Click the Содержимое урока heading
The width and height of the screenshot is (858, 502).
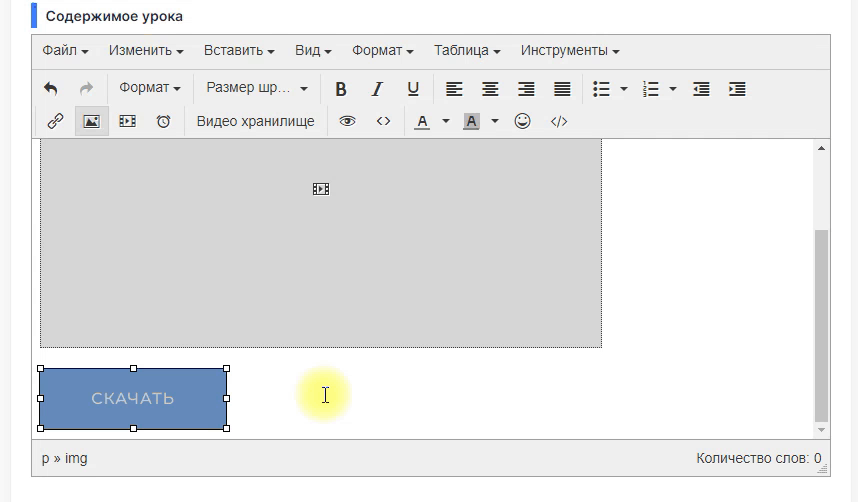pyautogui.click(x=114, y=16)
